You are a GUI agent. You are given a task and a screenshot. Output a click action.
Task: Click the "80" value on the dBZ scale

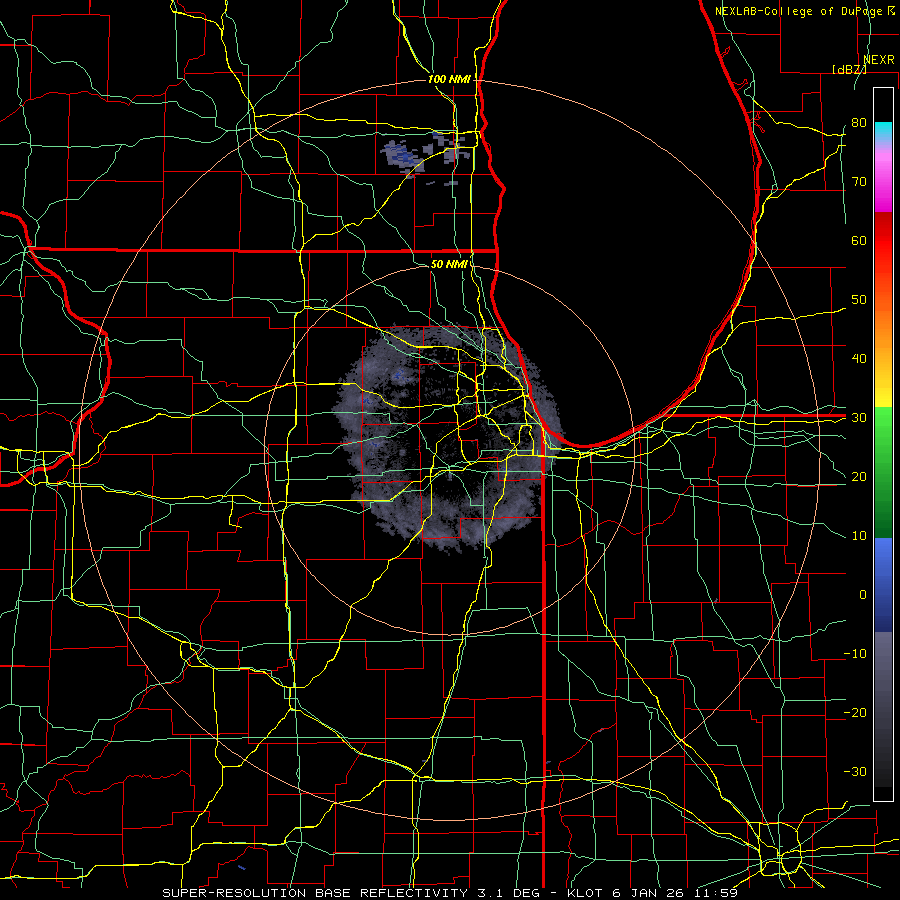pos(859,122)
